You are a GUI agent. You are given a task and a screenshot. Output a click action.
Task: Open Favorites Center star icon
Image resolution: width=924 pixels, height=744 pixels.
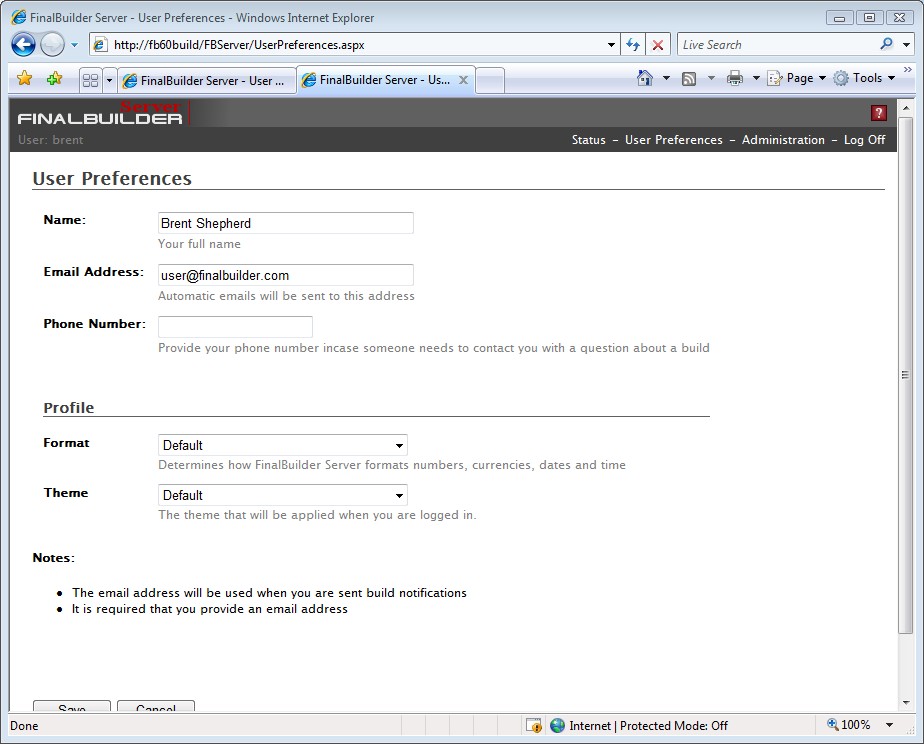coord(25,78)
